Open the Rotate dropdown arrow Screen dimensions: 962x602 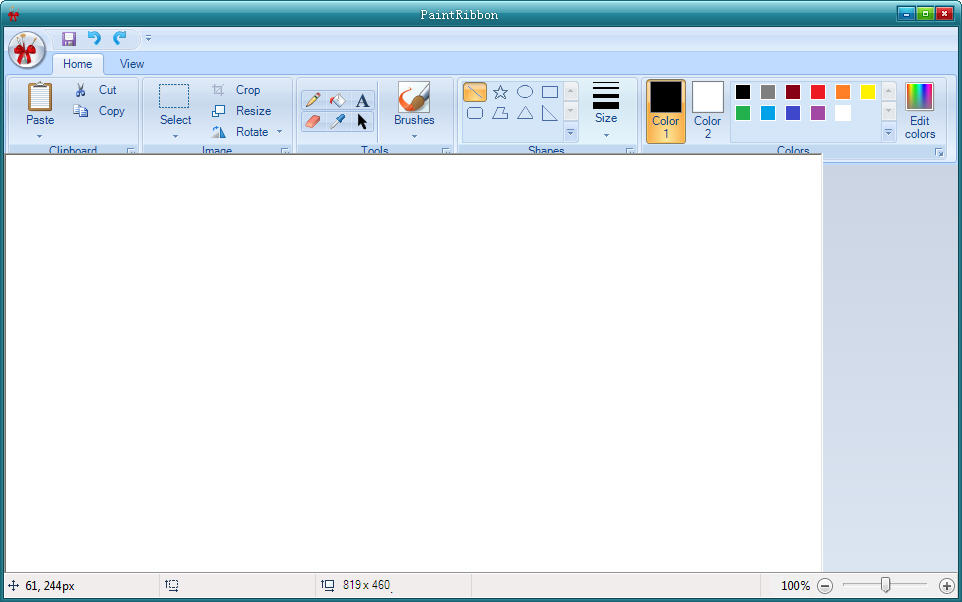pyautogui.click(x=279, y=132)
